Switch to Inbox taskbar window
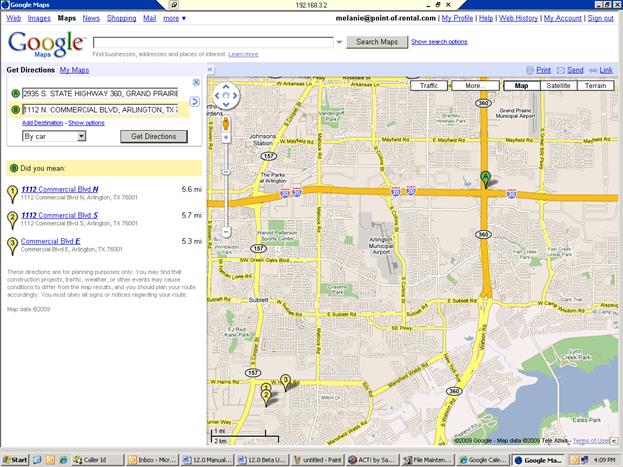 (153, 460)
